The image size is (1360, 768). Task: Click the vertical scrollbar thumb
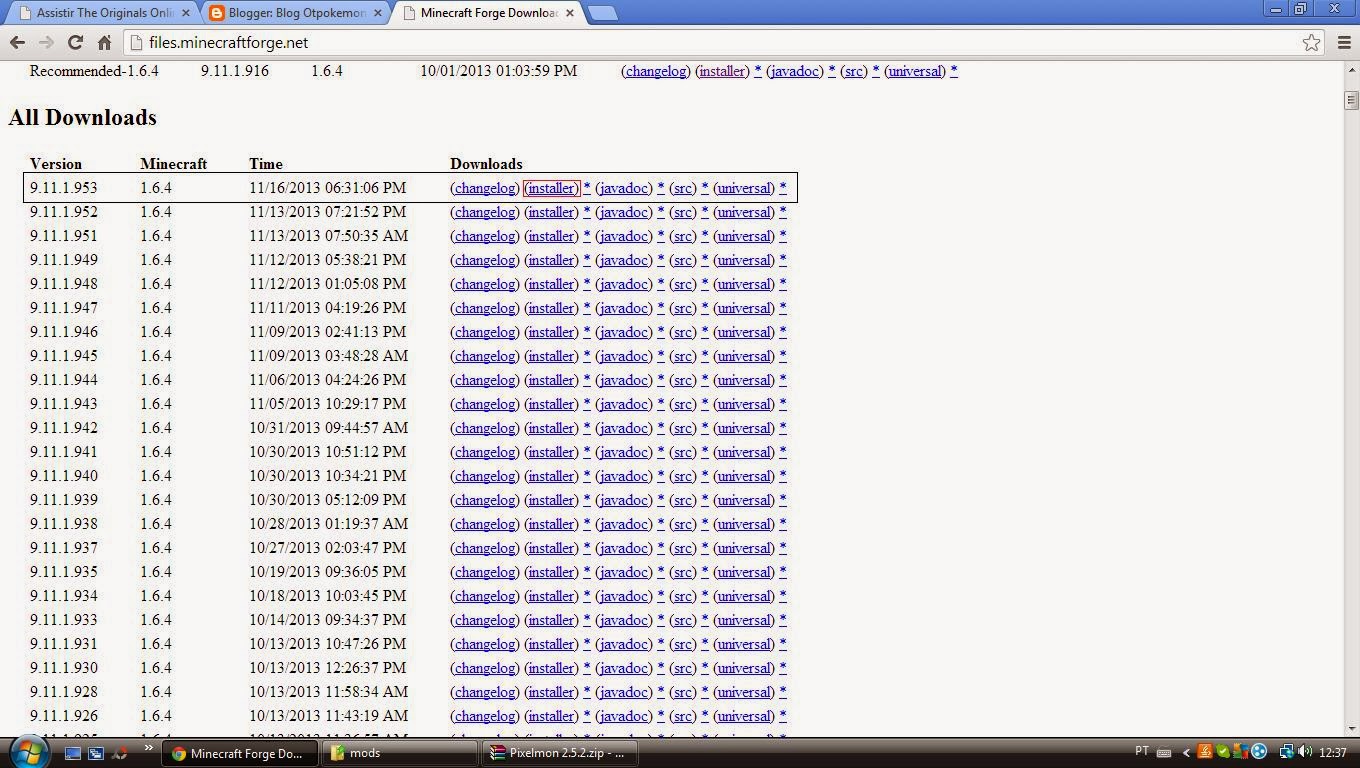(x=1351, y=100)
